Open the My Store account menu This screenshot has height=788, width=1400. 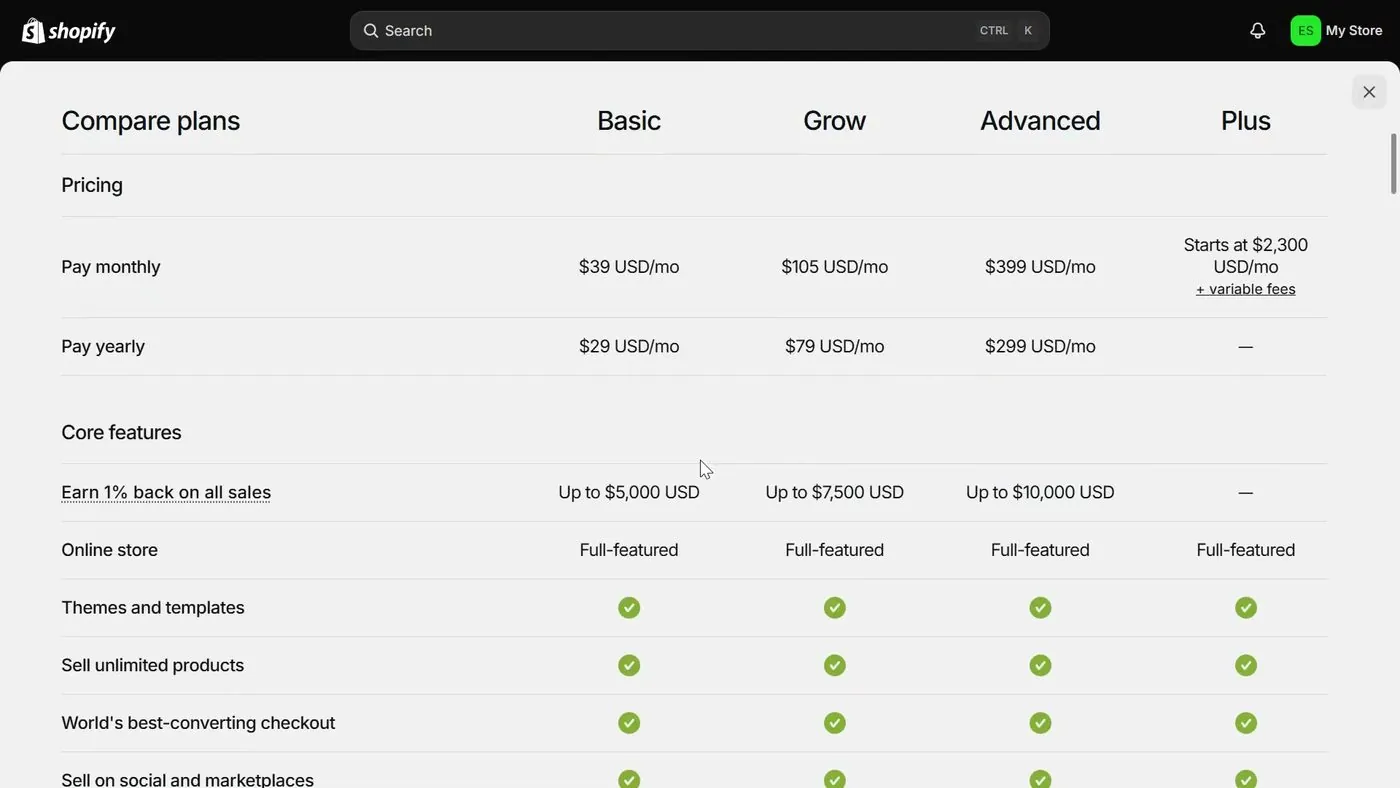tap(1337, 31)
